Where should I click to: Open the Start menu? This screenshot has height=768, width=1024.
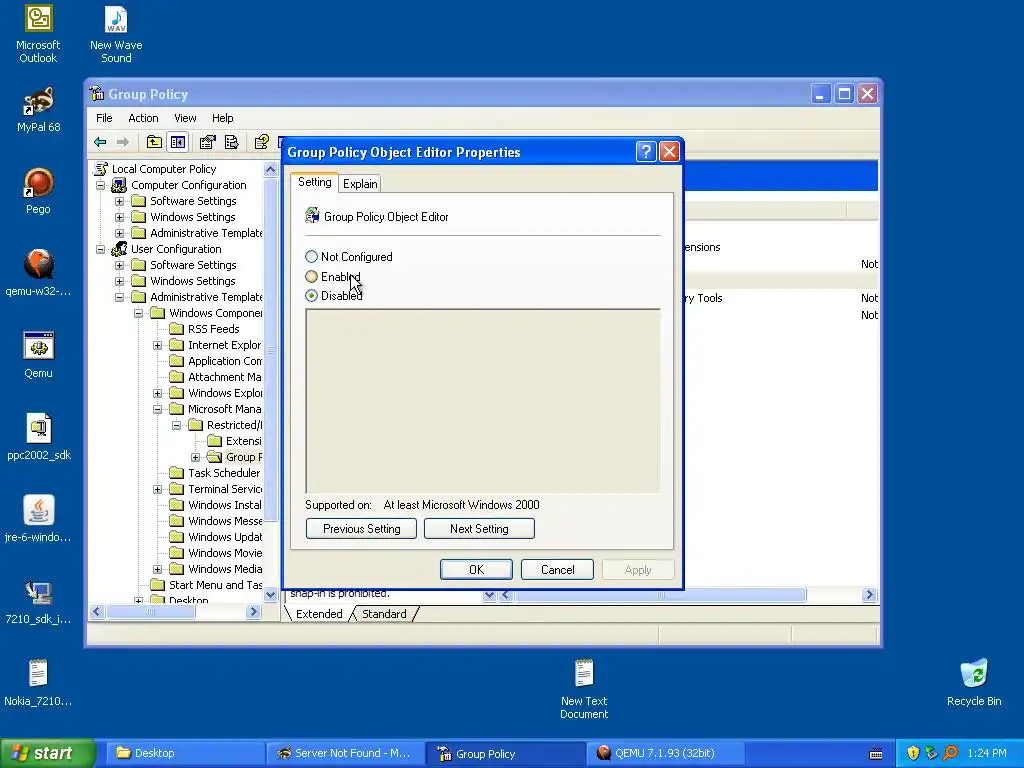tap(46, 753)
